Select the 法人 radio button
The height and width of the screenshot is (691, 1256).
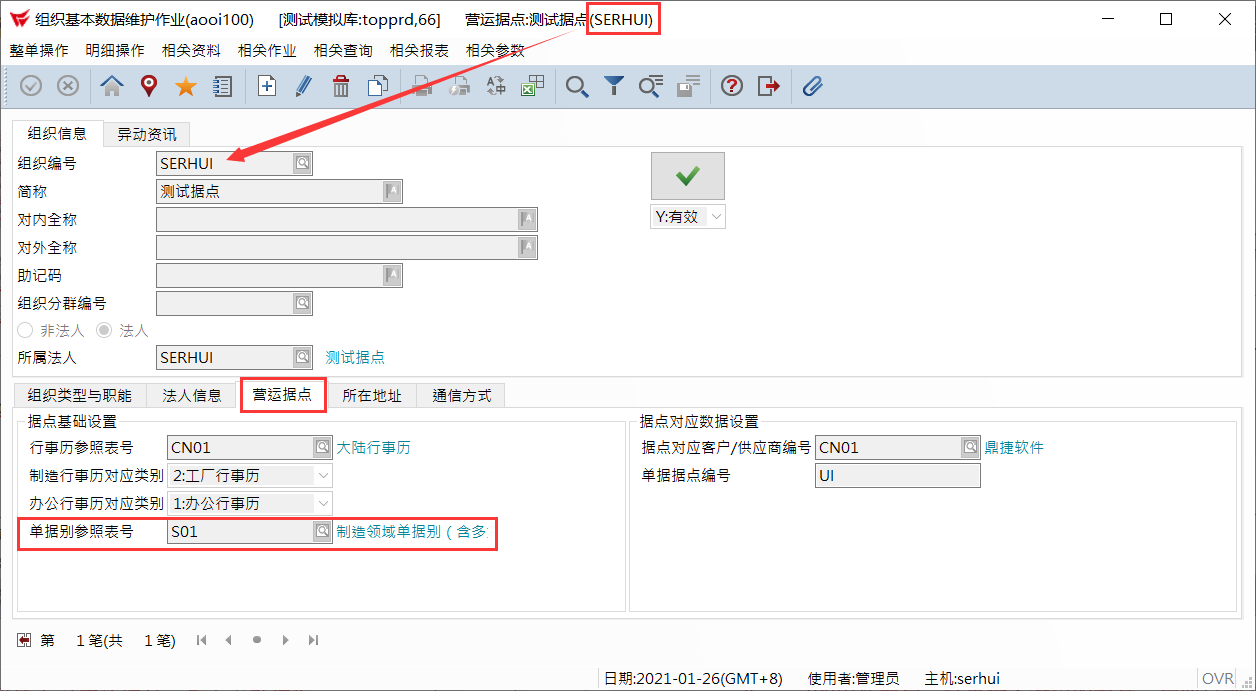point(103,330)
